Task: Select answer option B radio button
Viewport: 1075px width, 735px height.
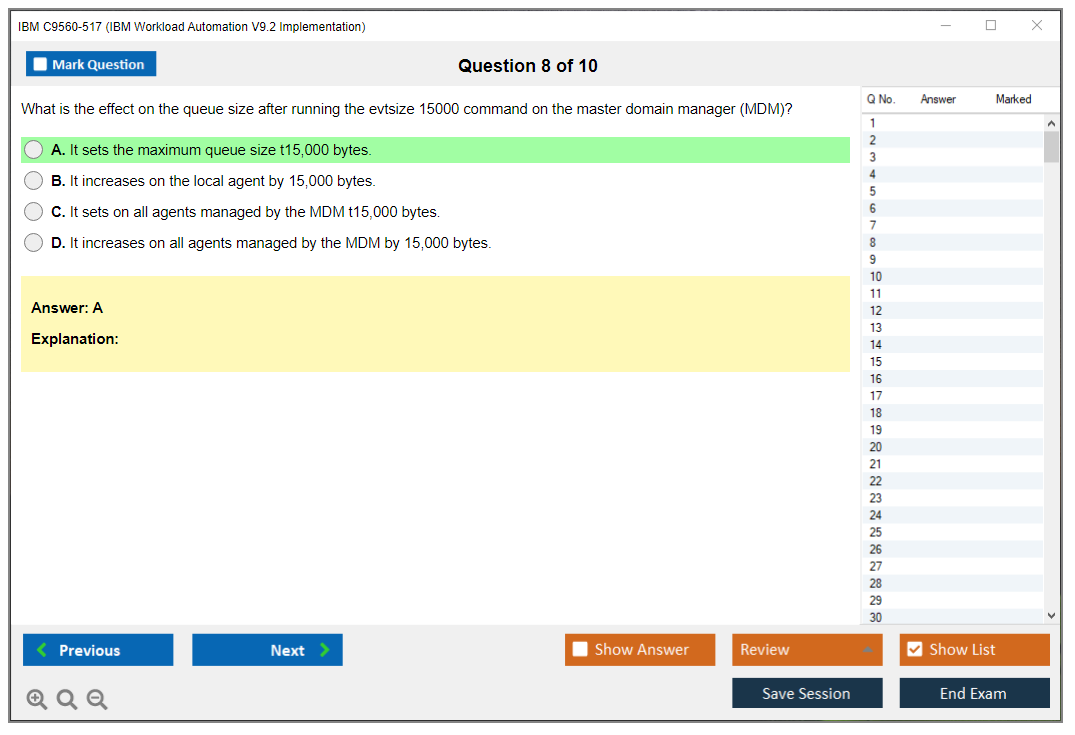Action: click(x=34, y=181)
